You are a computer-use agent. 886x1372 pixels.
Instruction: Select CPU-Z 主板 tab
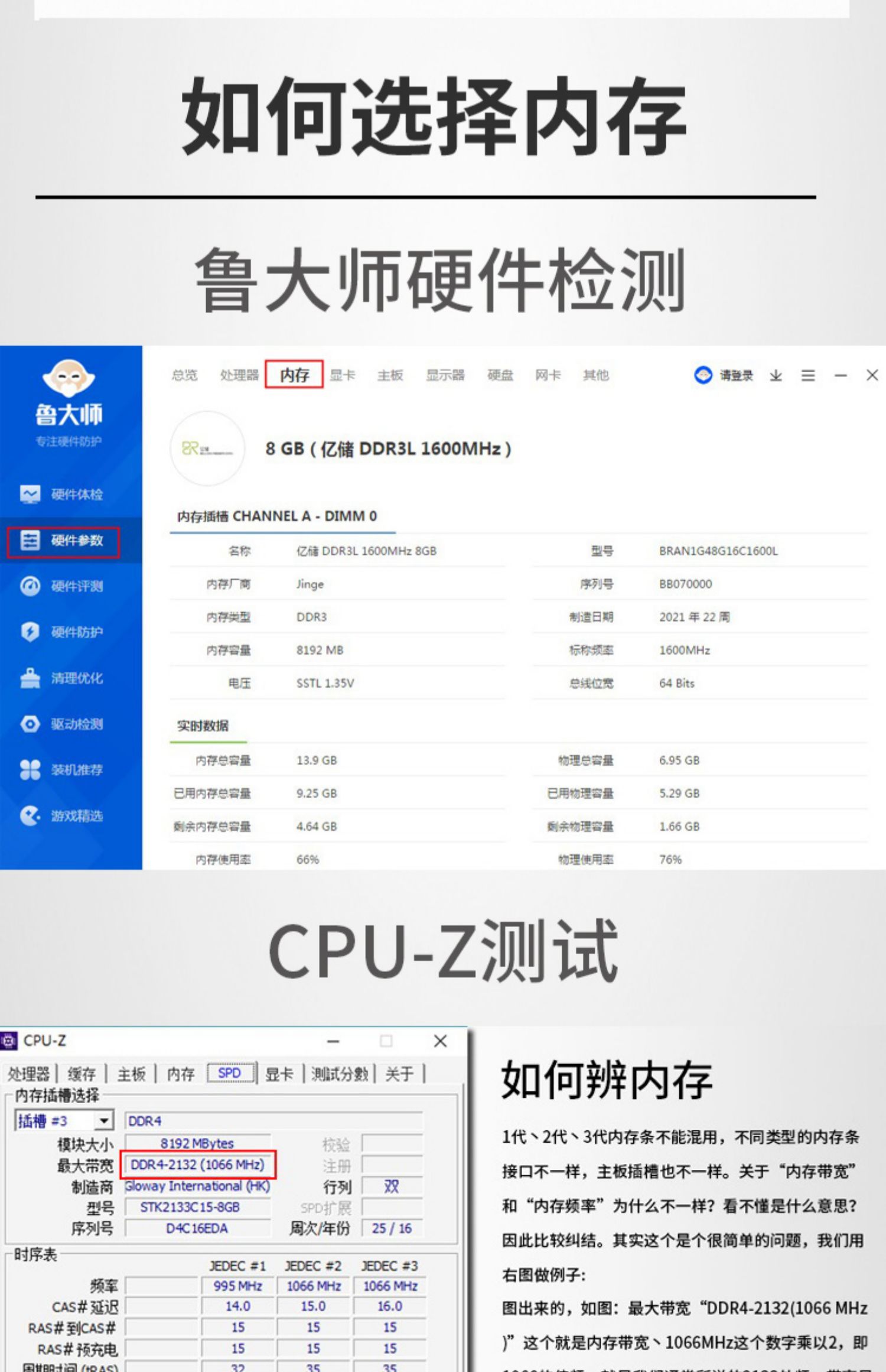131,1074
